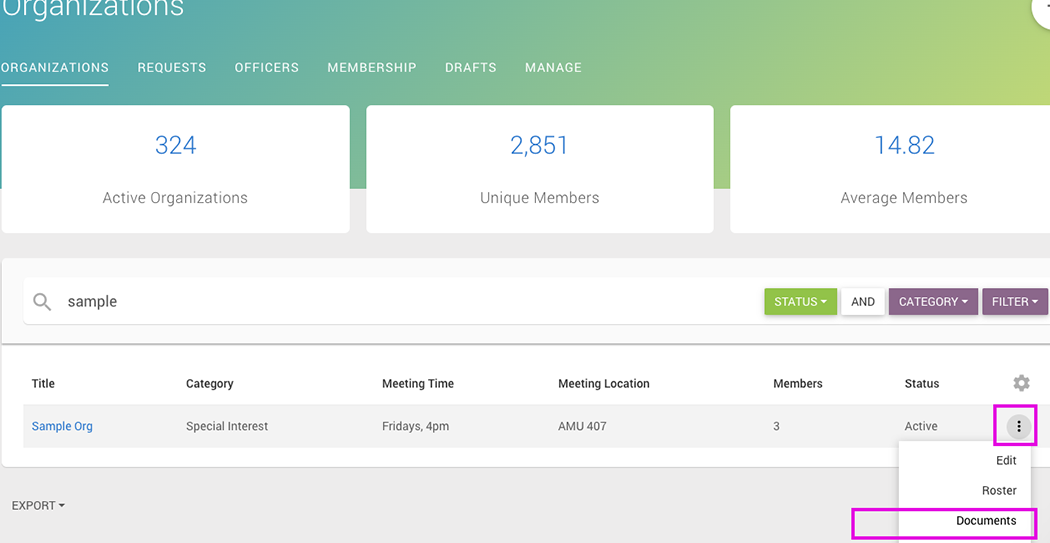Switch to the REQUESTS tab
This screenshot has height=543, width=1050.
(x=171, y=68)
